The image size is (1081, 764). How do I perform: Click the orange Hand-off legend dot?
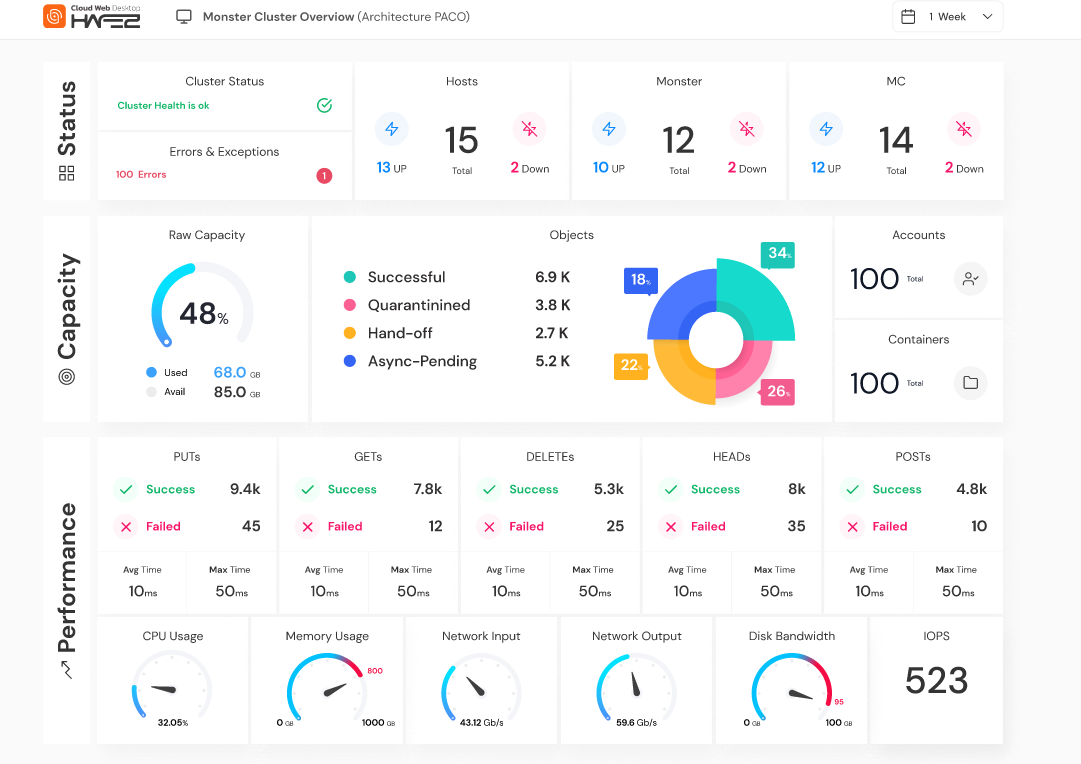[x=350, y=333]
